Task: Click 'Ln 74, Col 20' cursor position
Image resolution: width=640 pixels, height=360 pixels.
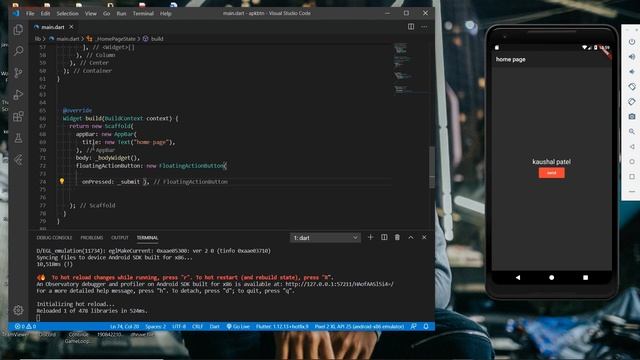Action: pyautogui.click(x=124, y=327)
